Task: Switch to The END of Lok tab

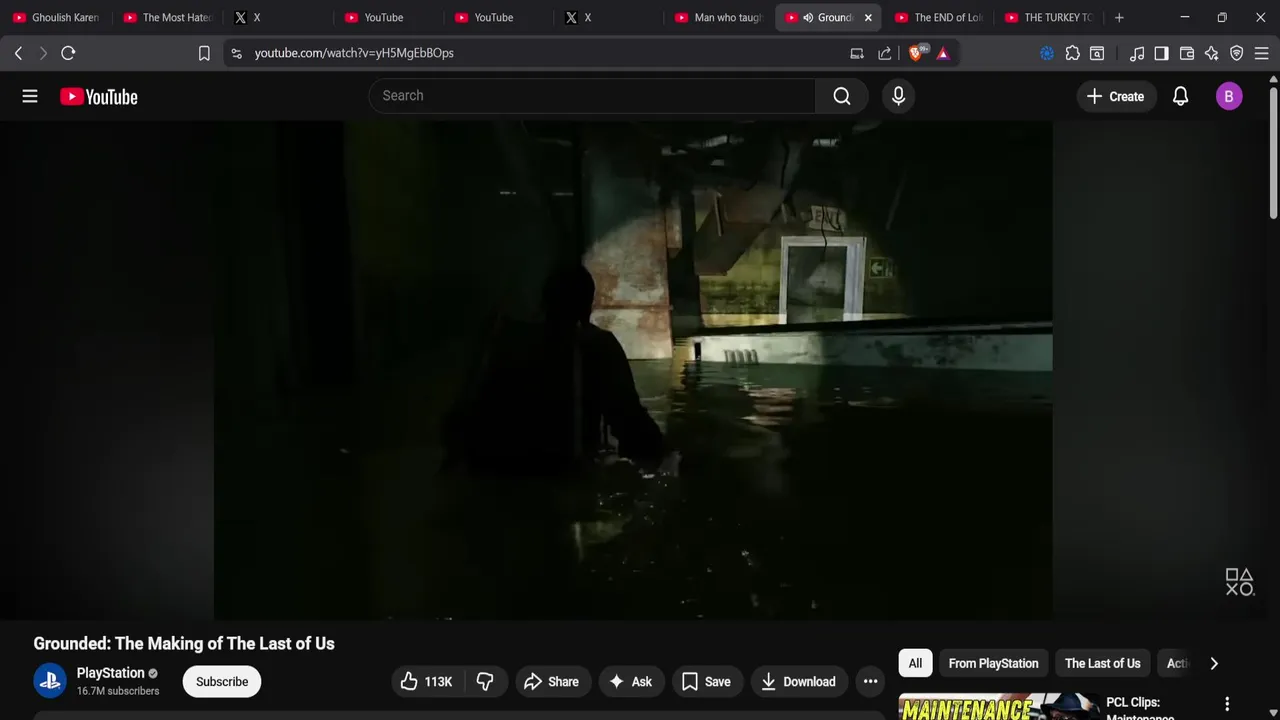Action: click(x=939, y=17)
